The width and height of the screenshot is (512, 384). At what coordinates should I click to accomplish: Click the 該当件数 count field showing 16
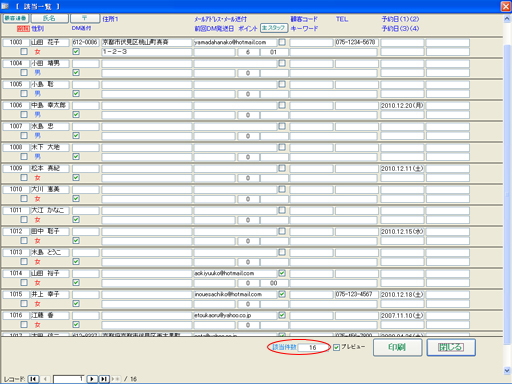(x=313, y=347)
